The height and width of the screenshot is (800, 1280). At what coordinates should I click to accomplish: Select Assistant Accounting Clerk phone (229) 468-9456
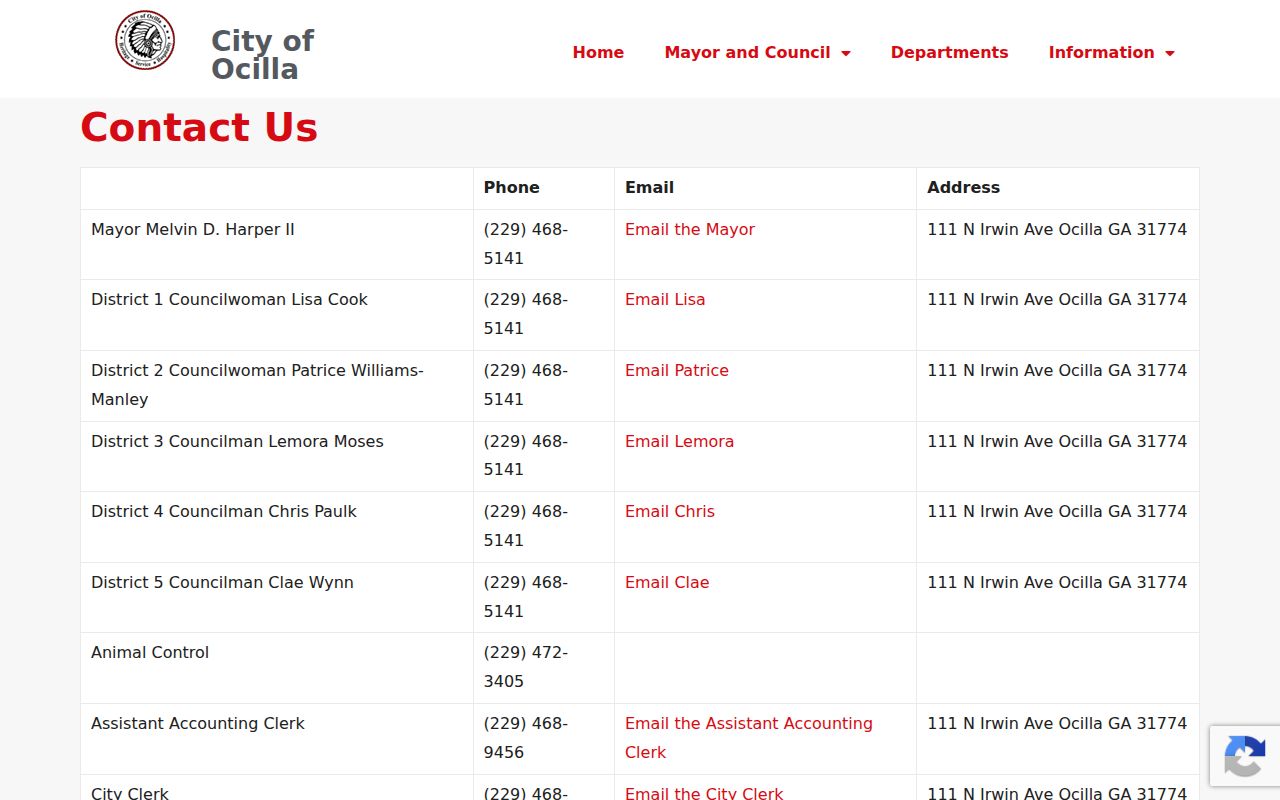click(x=526, y=737)
